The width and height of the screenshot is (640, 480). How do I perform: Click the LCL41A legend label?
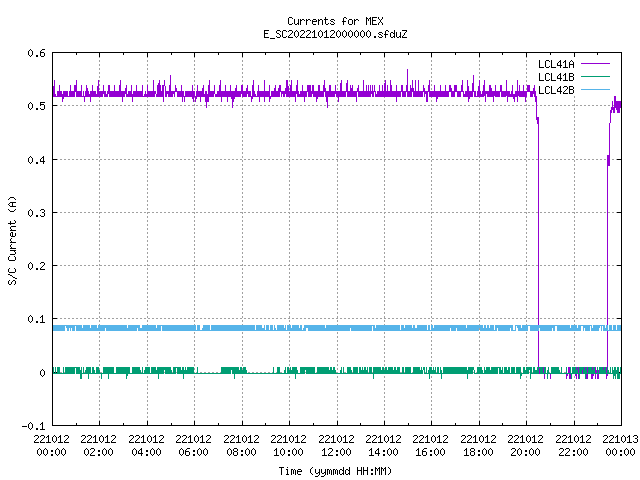click(556, 64)
